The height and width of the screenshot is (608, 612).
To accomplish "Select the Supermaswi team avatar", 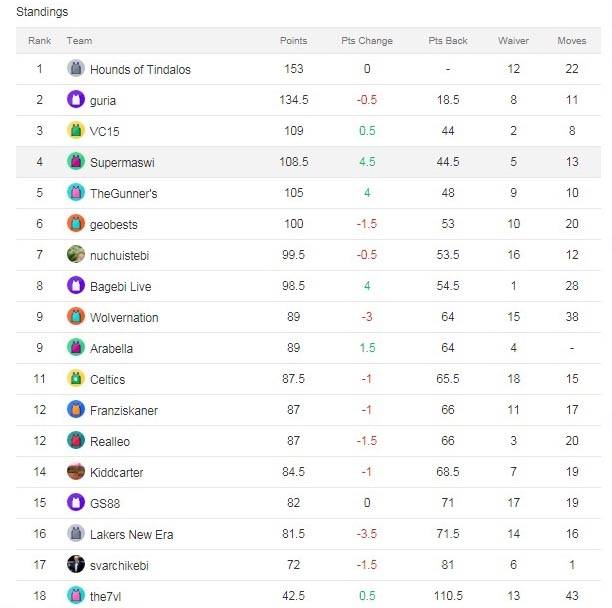I will coord(76,161).
